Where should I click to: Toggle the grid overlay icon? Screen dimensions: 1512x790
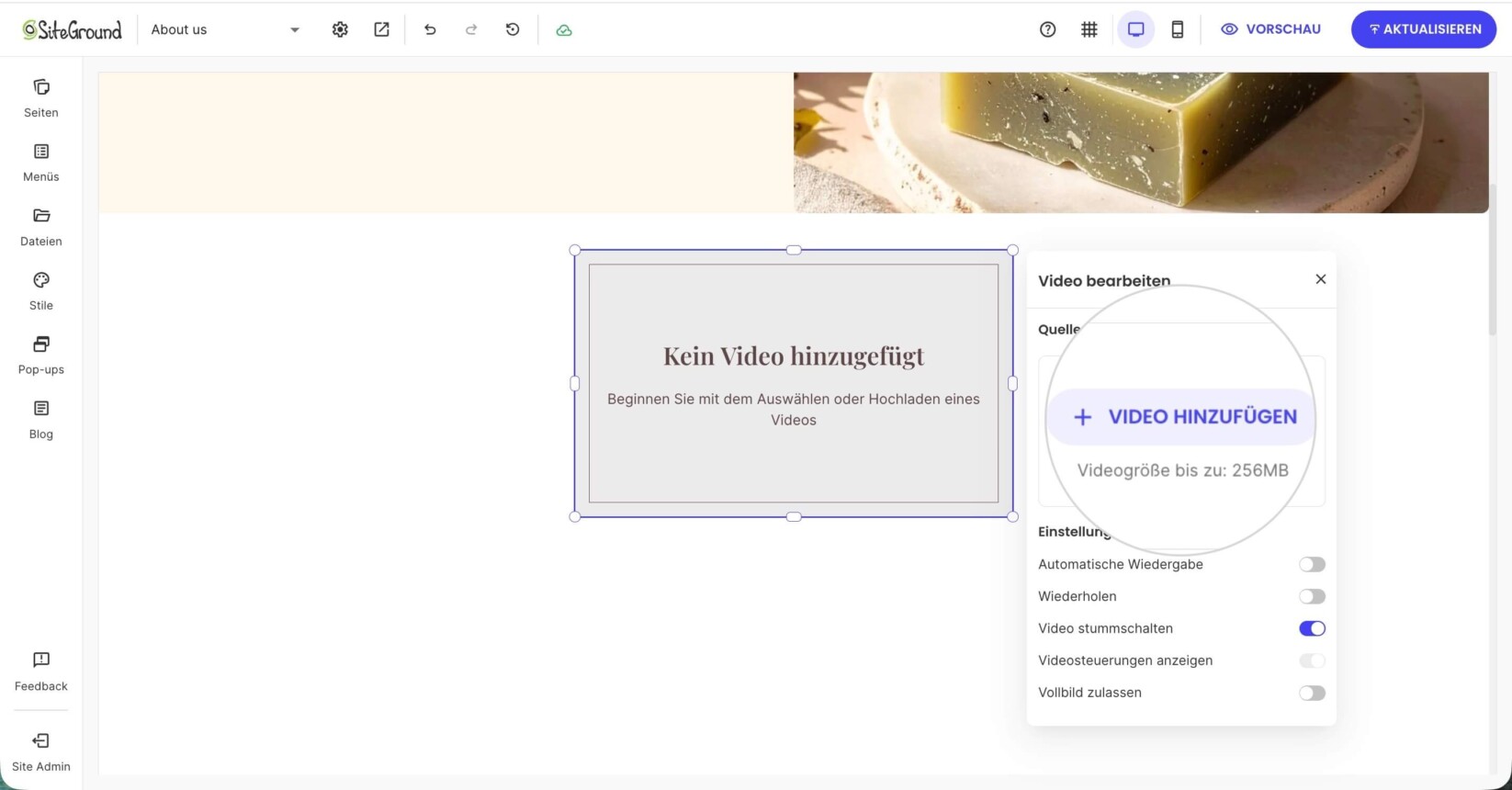pos(1089,29)
